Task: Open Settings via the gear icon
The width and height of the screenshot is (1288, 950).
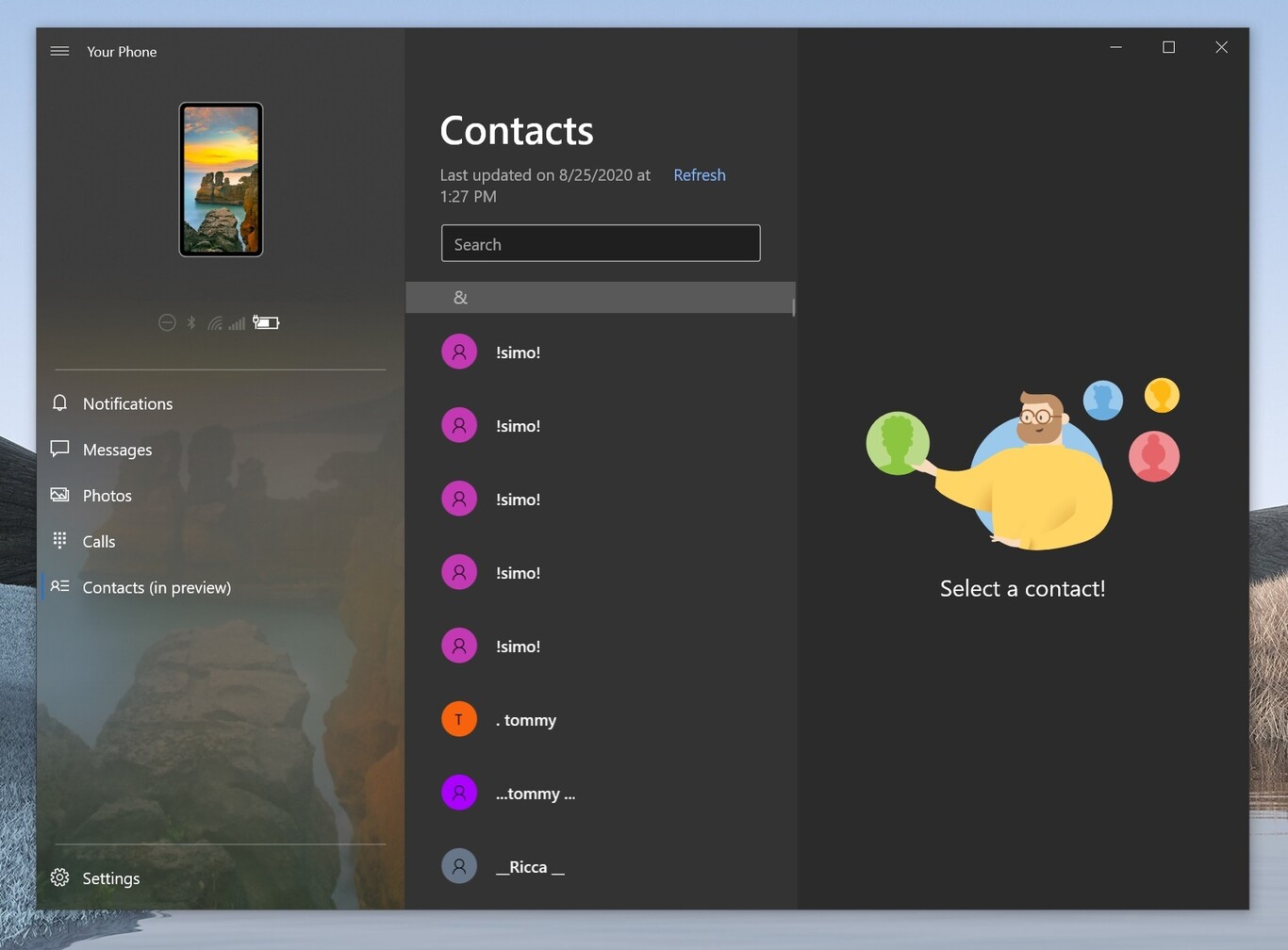Action: pyautogui.click(x=59, y=877)
